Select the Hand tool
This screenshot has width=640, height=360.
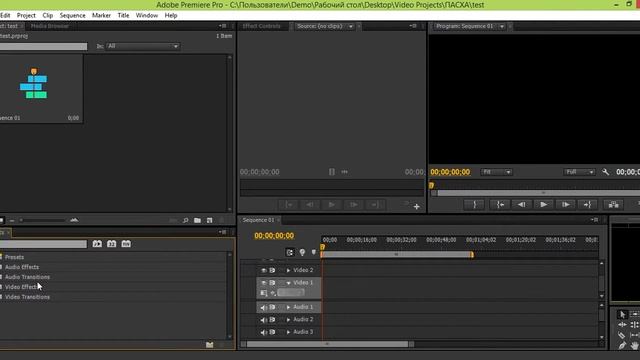coord(634,346)
